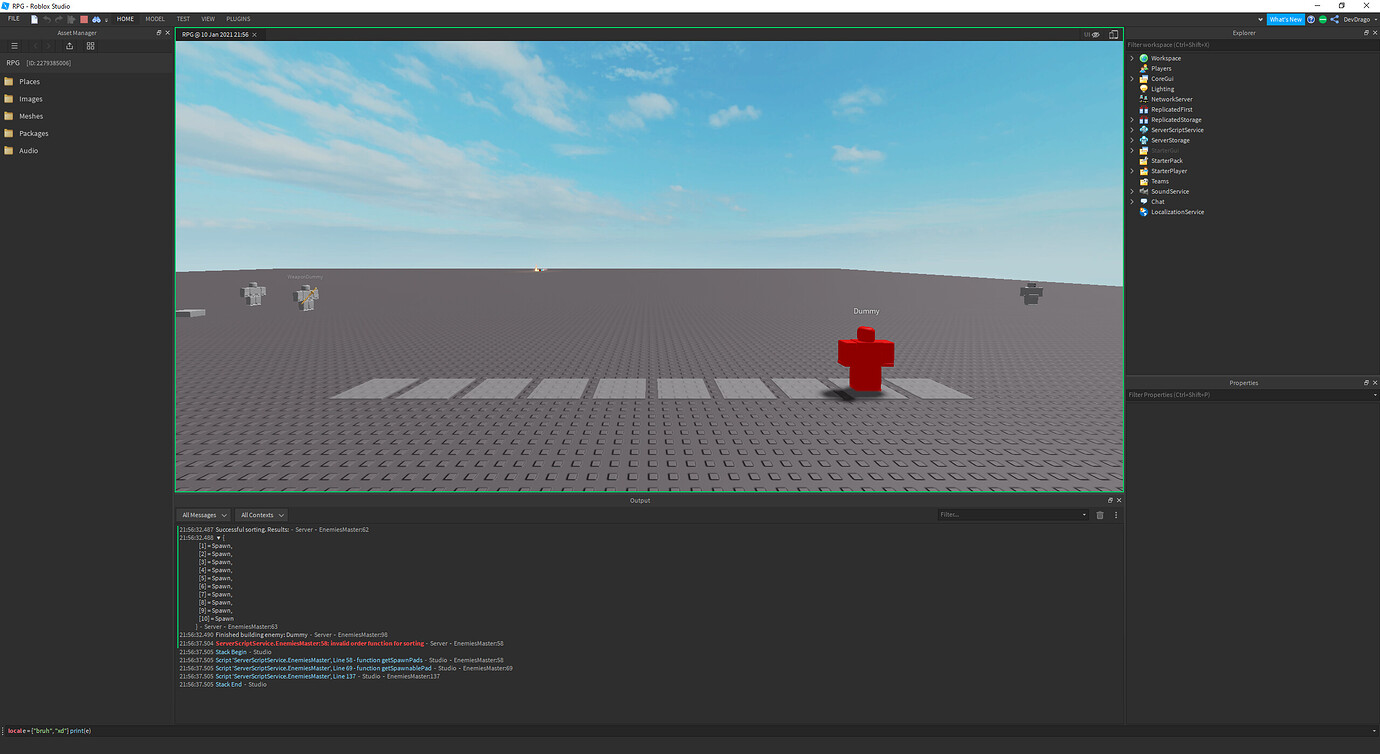Undo the last action using the Undo arrow
Image resolution: width=1380 pixels, height=754 pixels.
click(x=46, y=18)
